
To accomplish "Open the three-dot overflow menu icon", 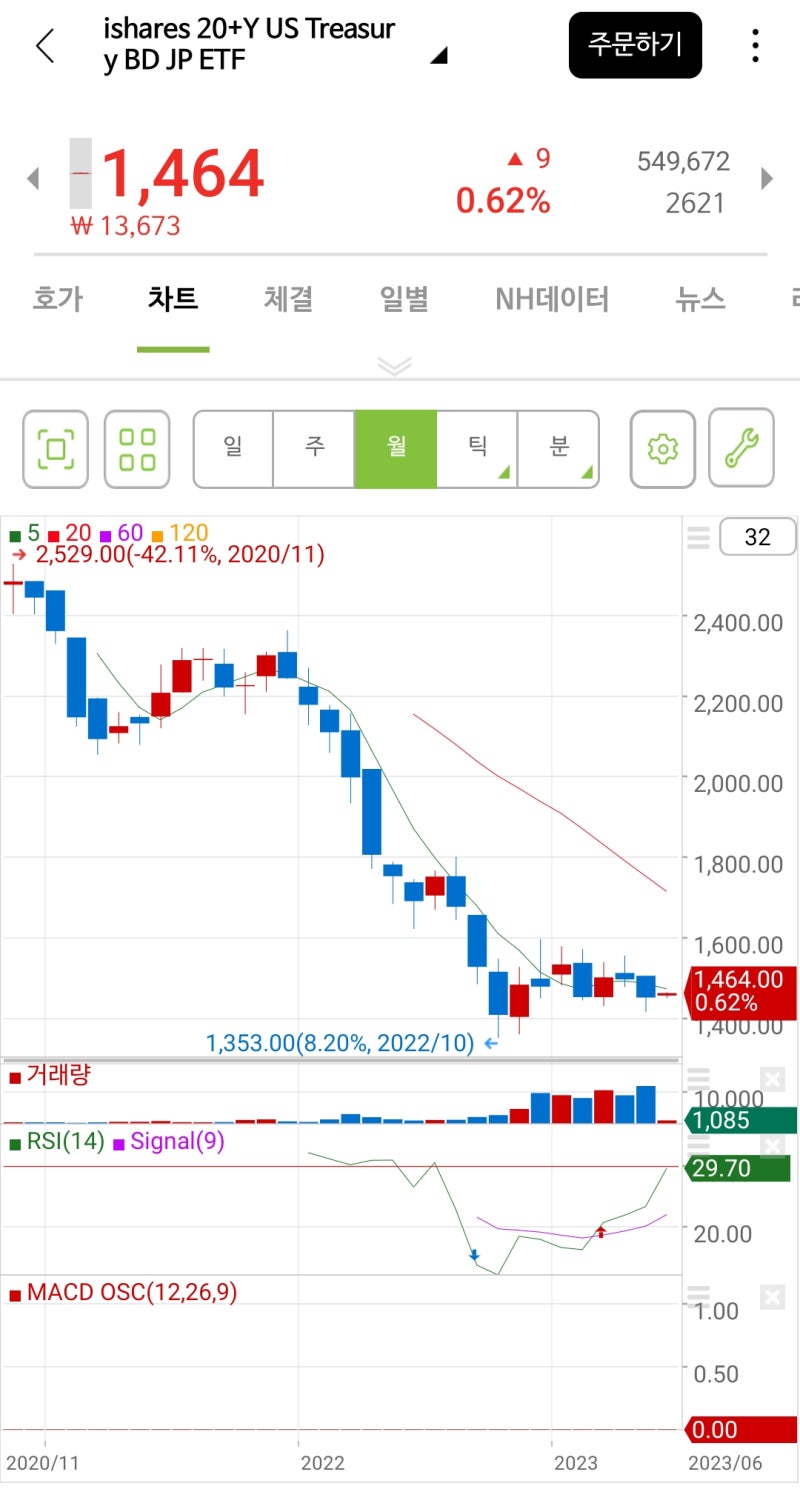I will click(x=755, y=46).
